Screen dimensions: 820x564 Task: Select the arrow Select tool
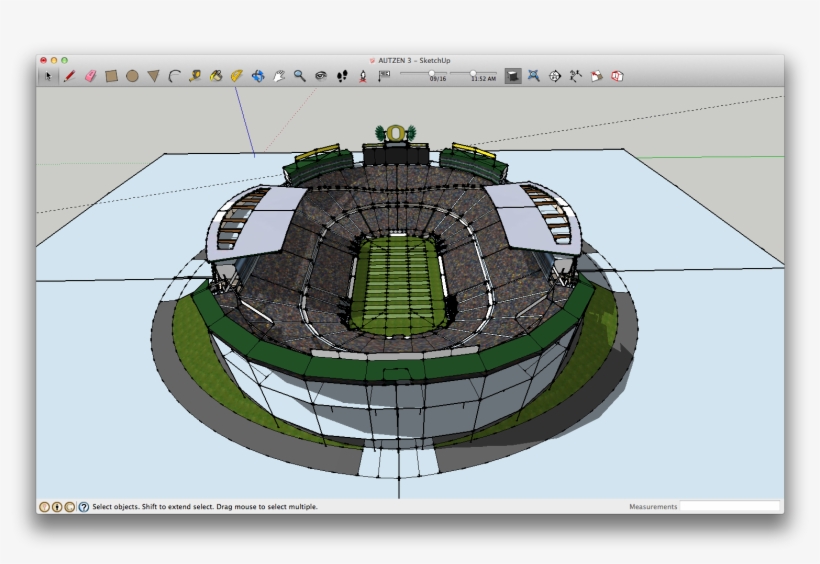click(48, 76)
